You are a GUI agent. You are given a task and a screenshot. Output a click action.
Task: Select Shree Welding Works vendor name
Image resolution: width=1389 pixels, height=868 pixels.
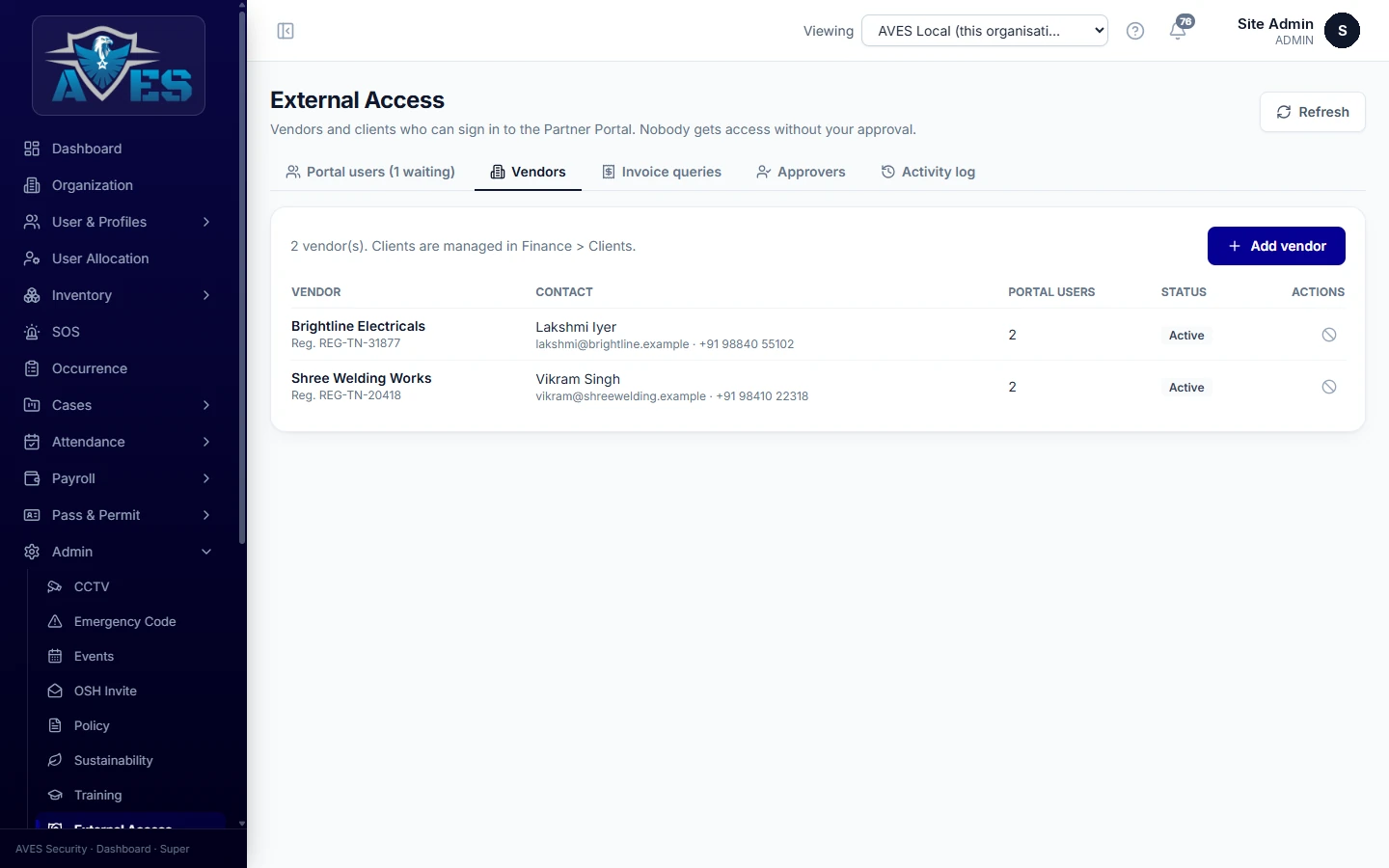point(362,378)
